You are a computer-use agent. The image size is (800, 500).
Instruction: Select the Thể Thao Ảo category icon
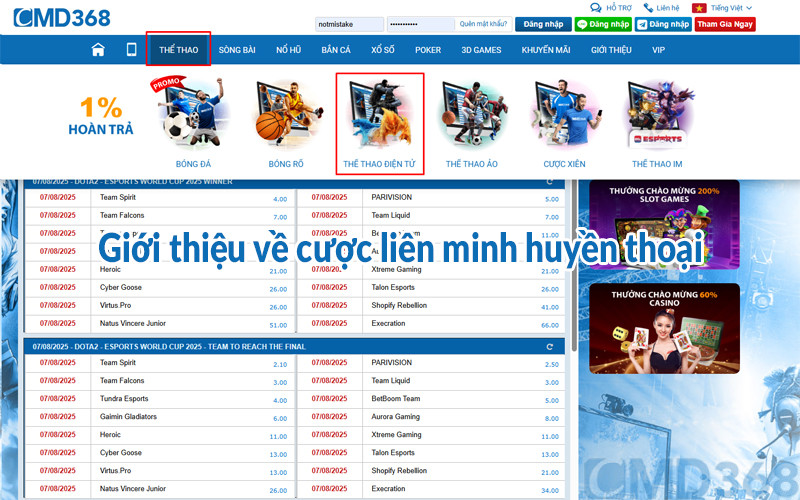(x=472, y=122)
